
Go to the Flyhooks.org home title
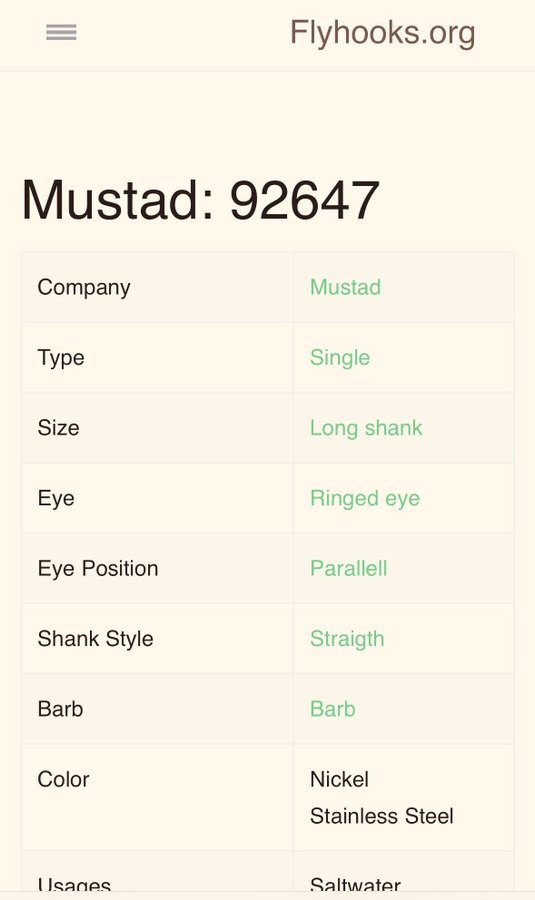click(x=382, y=33)
